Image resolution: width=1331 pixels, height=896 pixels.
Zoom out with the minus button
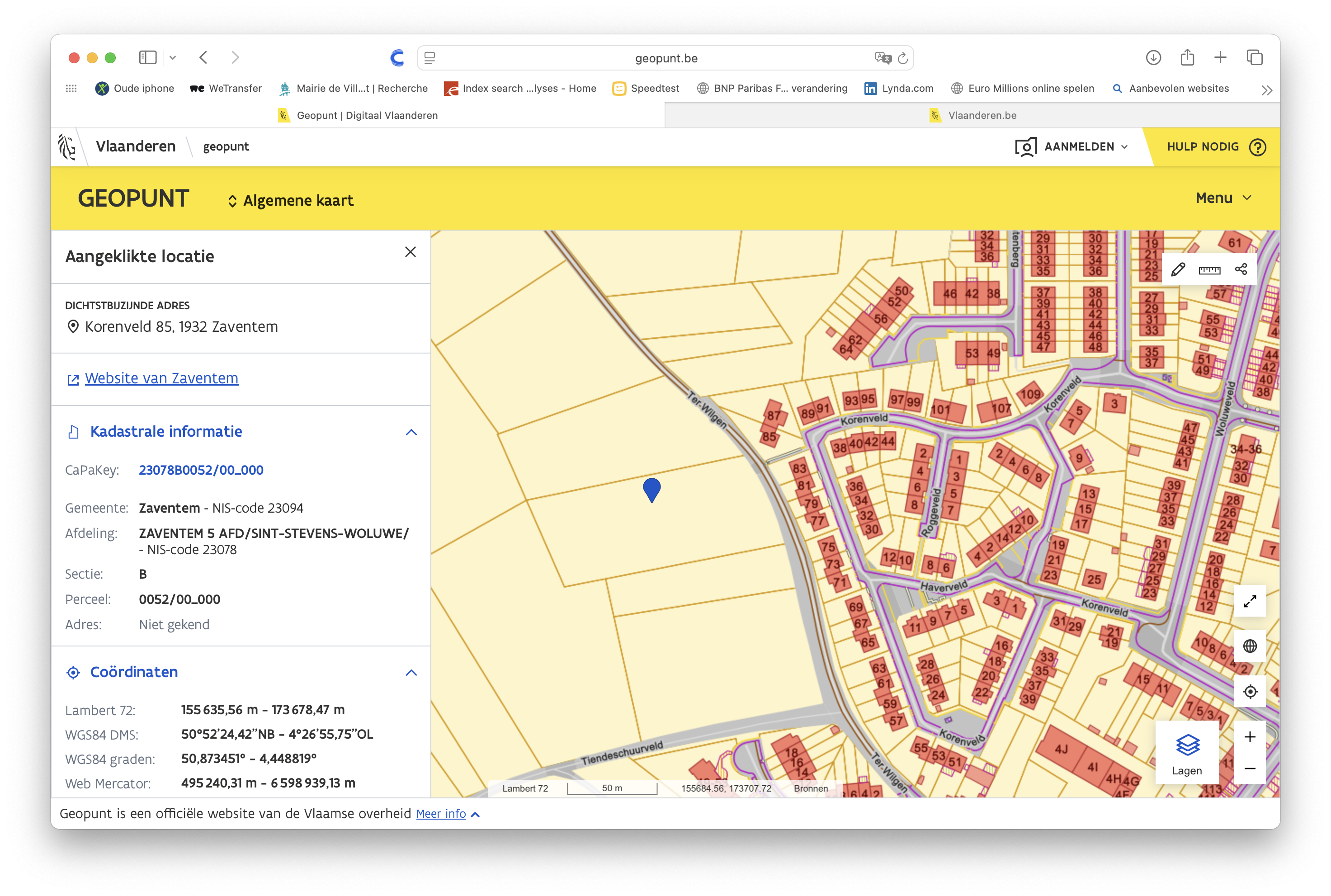tap(1249, 769)
